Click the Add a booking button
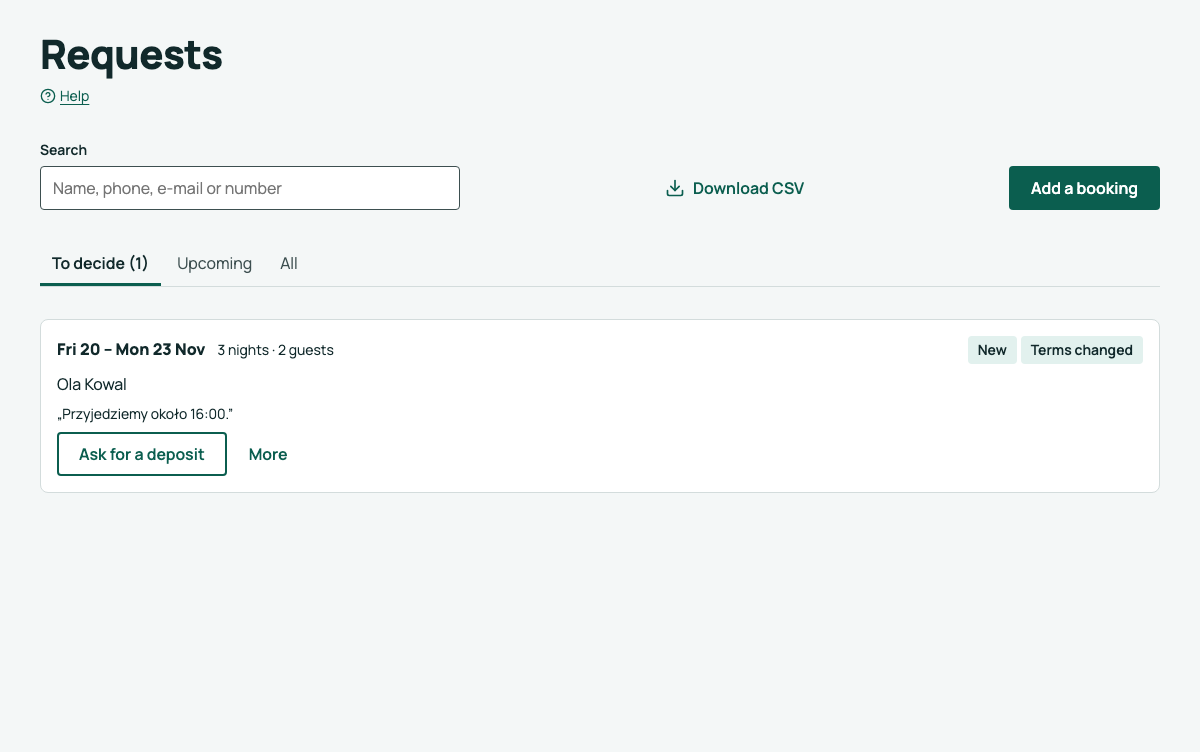 (1084, 188)
